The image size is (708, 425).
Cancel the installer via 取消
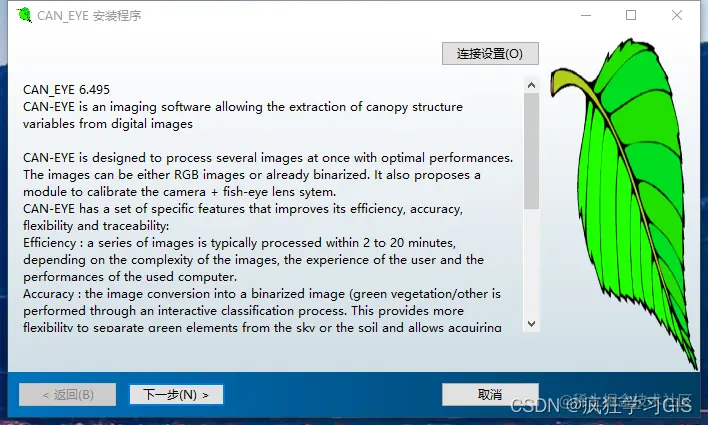[x=490, y=394]
